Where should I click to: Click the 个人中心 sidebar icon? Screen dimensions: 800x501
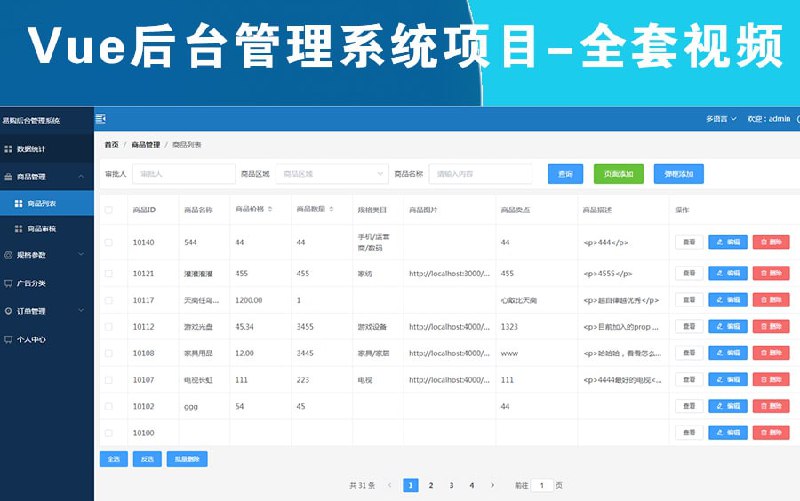coord(8,339)
